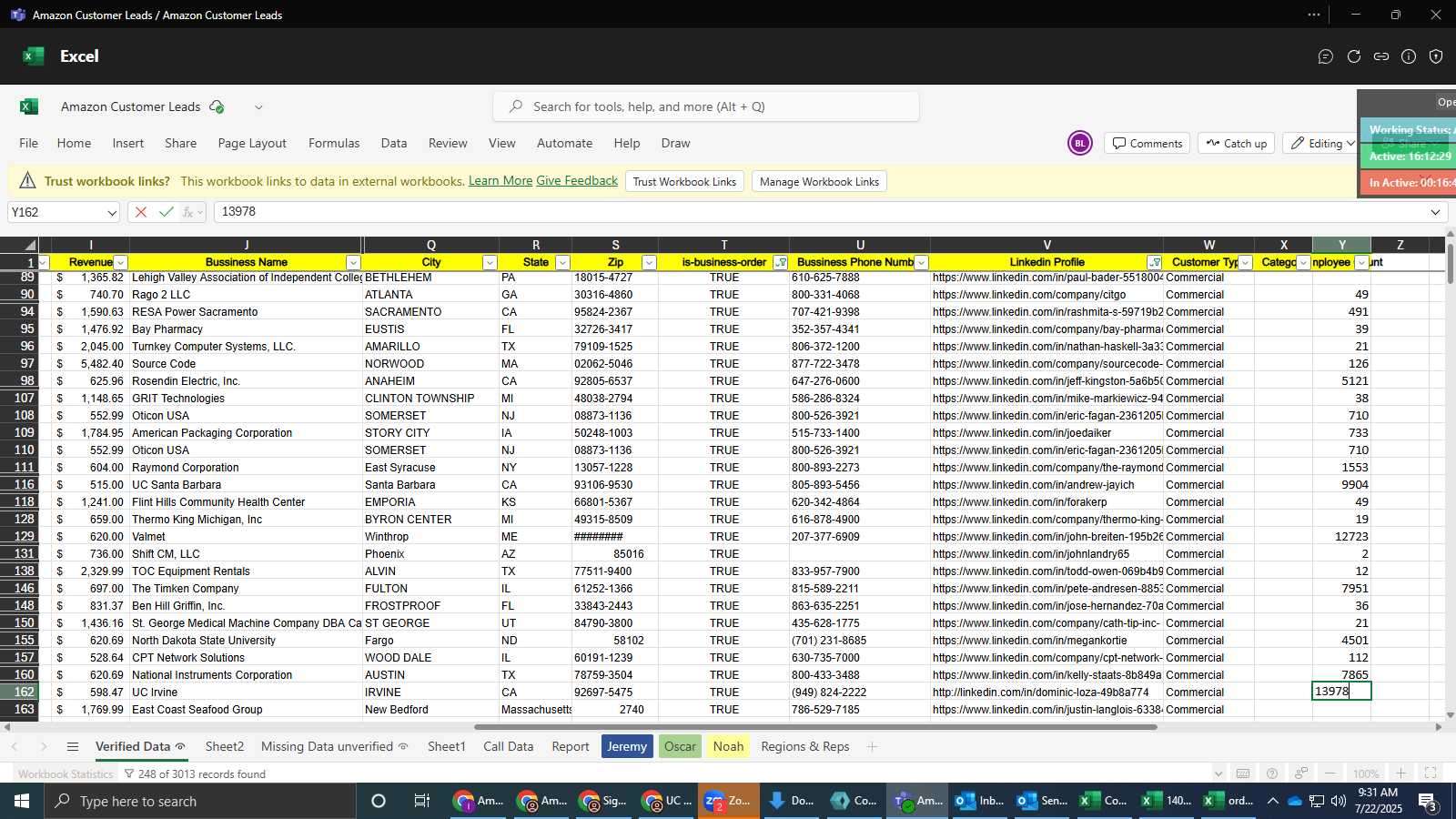Click Workbook Statistics in status bar
This screenshot has width=1456, height=819.
66,773
